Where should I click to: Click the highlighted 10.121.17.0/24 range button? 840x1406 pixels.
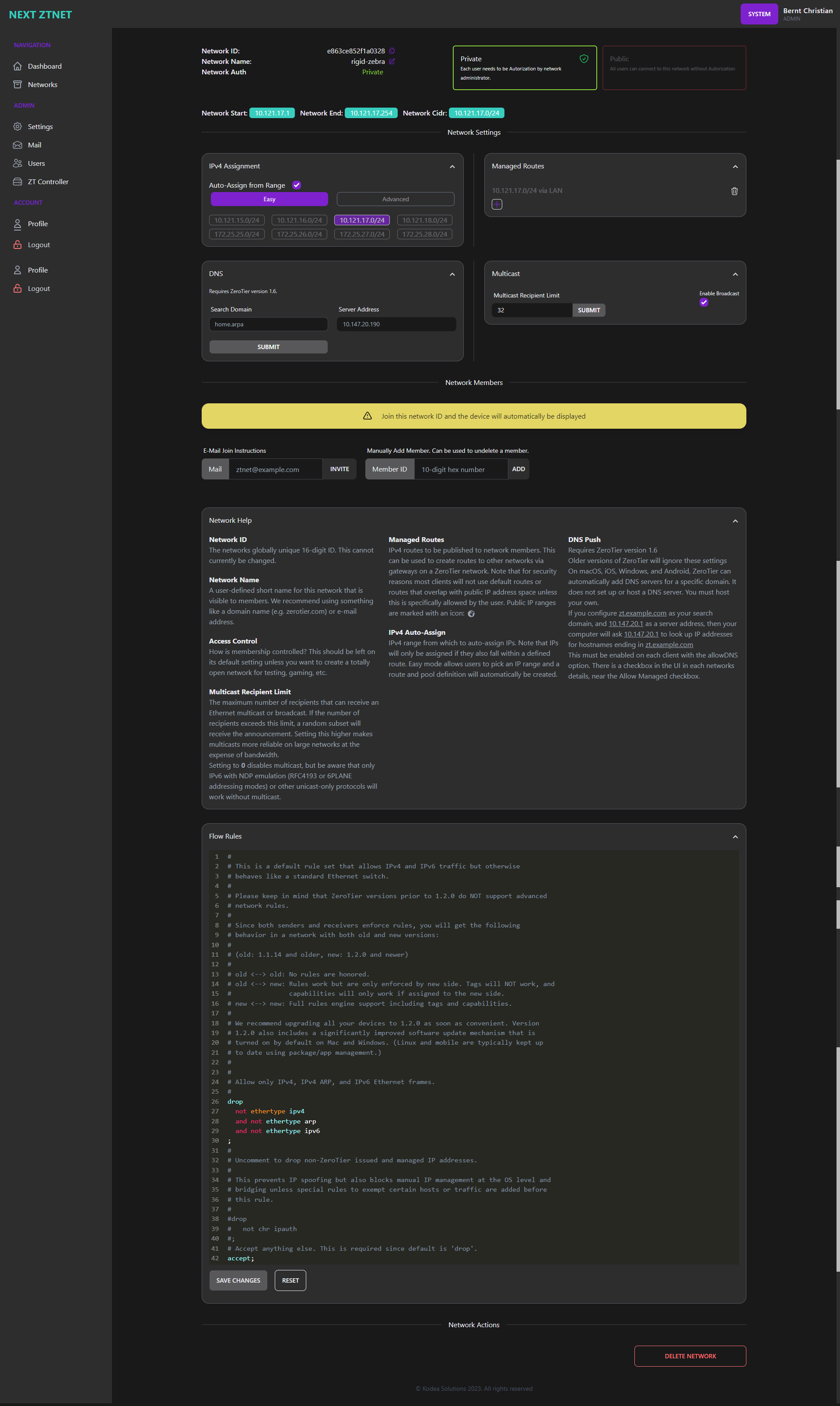coord(362,220)
